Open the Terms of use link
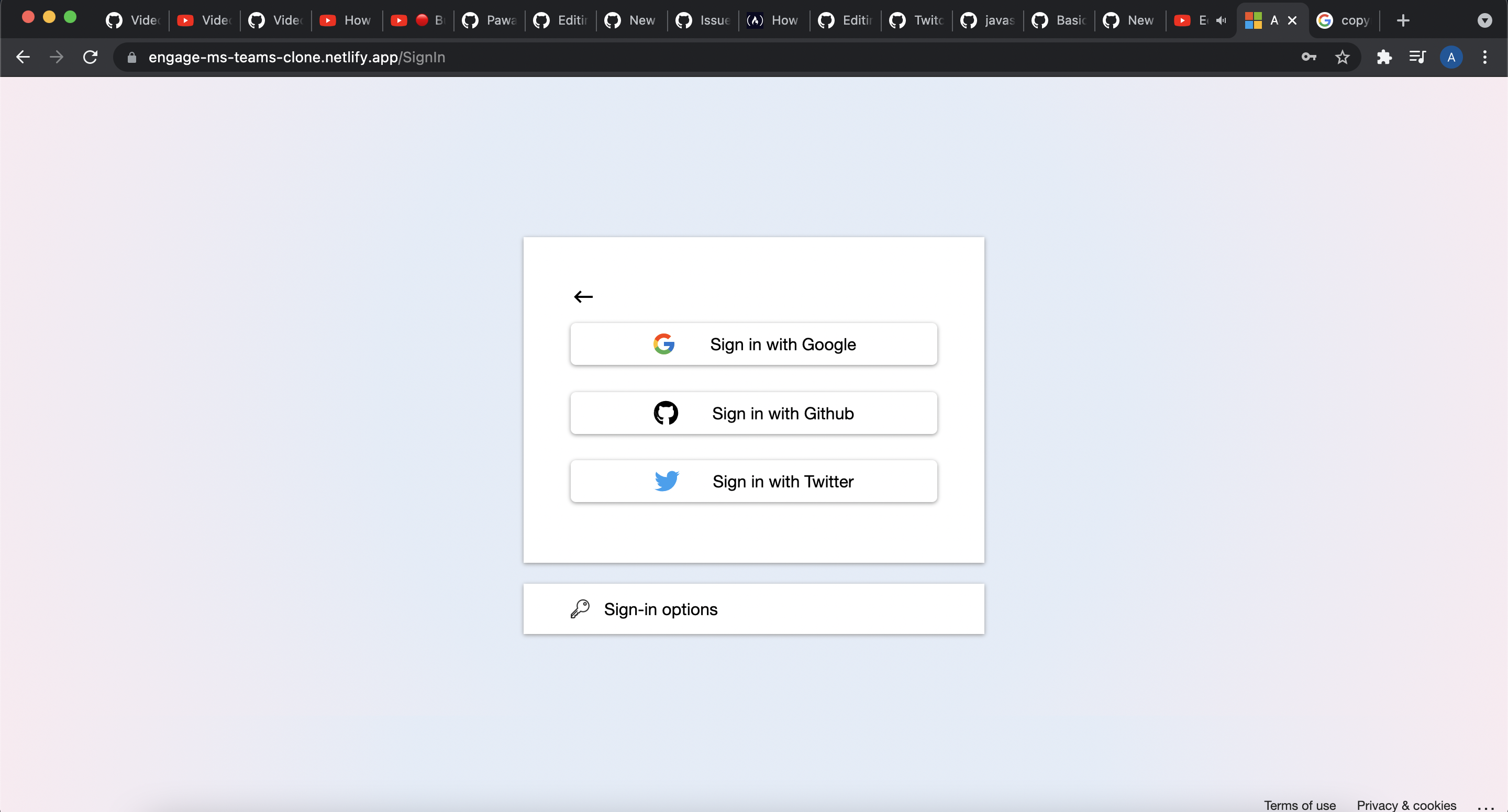Viewport: 1508px width, 812px height. pos(1300,805)
